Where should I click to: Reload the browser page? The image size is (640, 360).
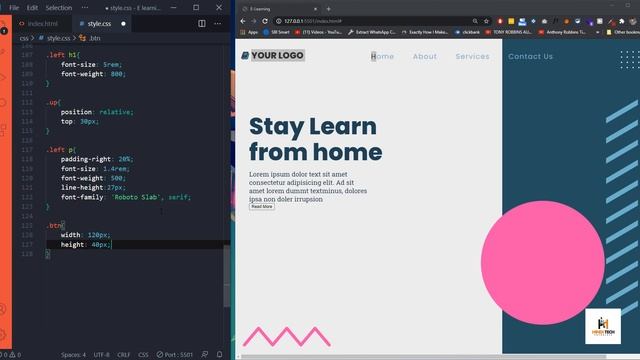click(265, 21)
